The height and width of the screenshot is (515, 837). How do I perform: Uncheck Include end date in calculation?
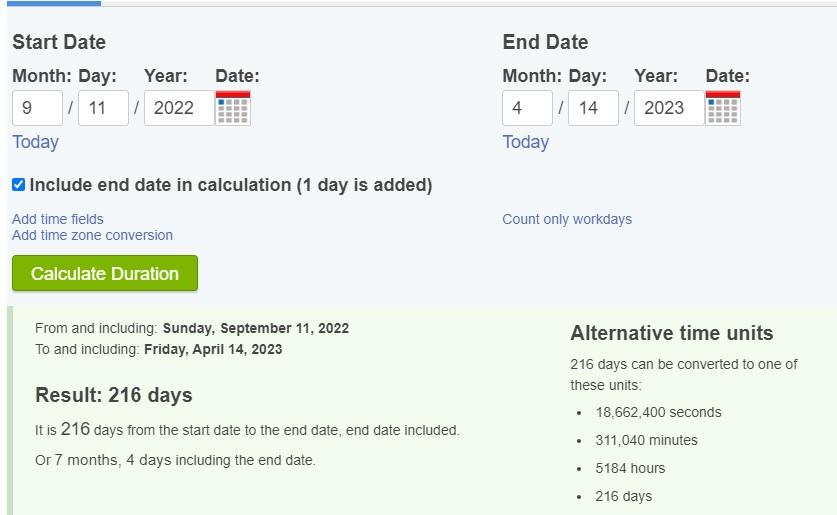click(x=19, y=185)
